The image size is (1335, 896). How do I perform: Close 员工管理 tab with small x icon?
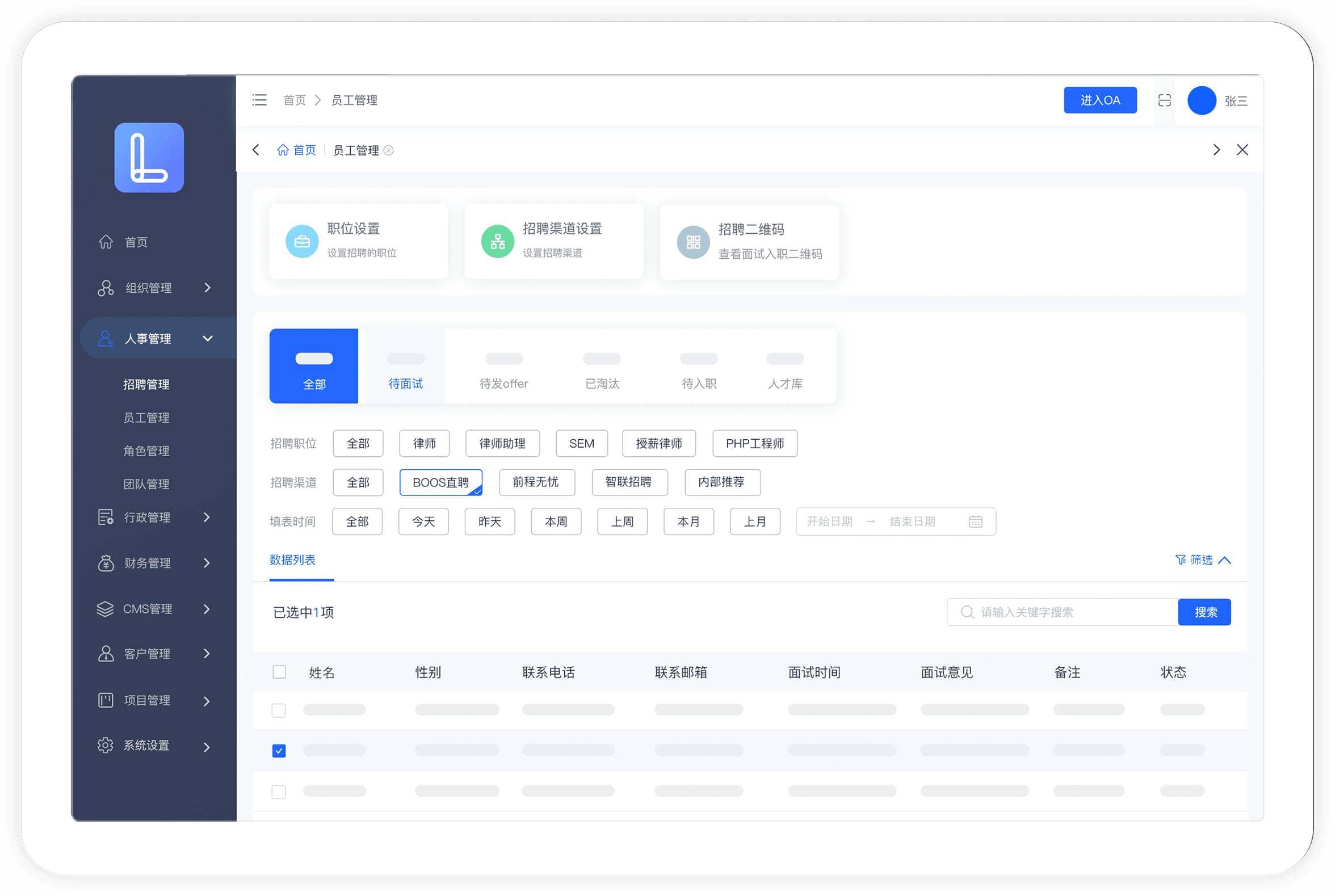tap(389, 150)
